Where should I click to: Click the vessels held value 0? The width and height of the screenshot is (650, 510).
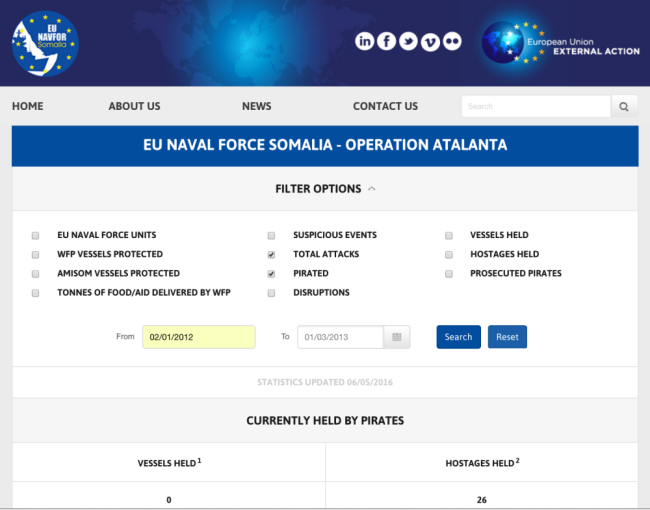169,500
